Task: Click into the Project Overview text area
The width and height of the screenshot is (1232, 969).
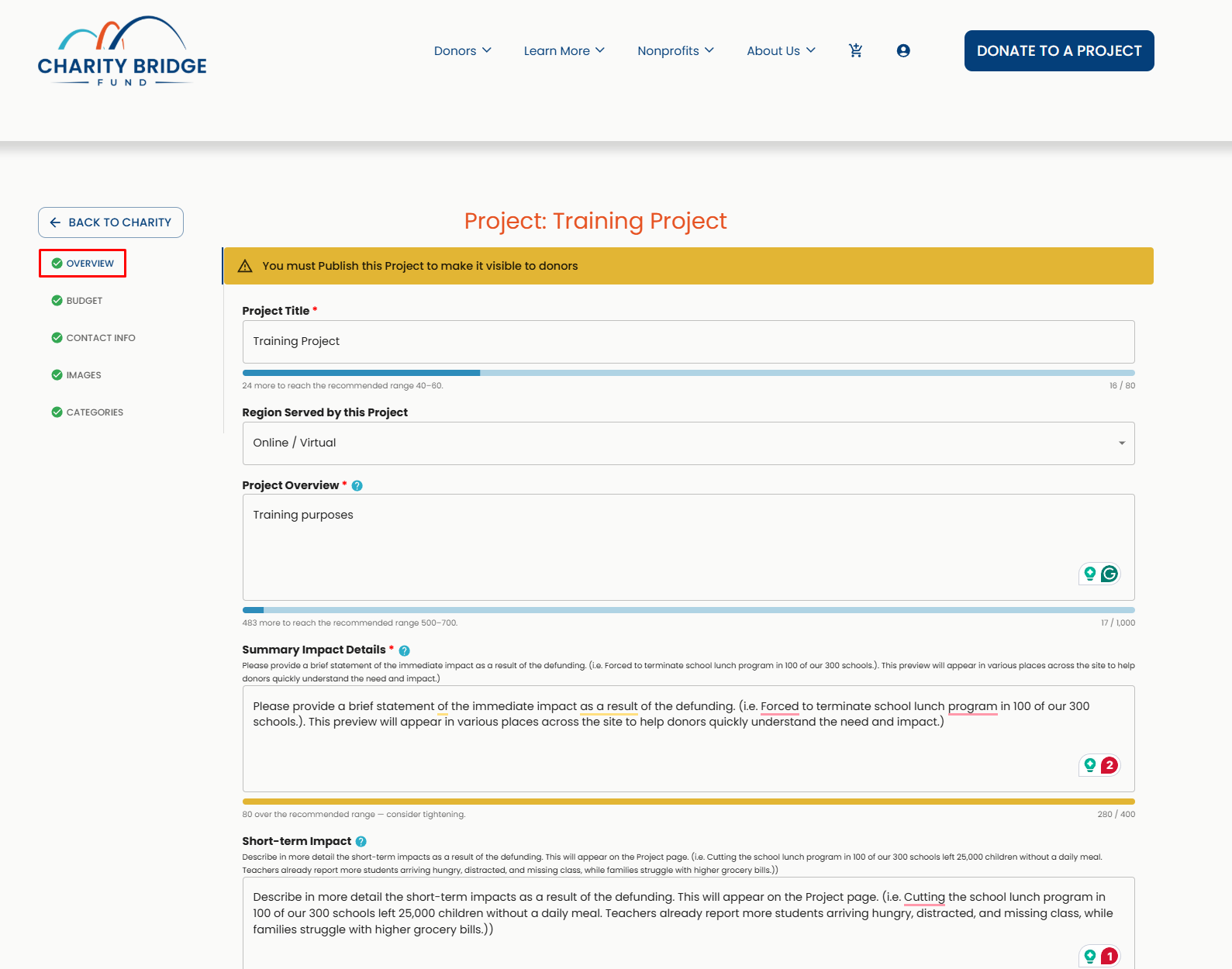Action: point(688,547)
